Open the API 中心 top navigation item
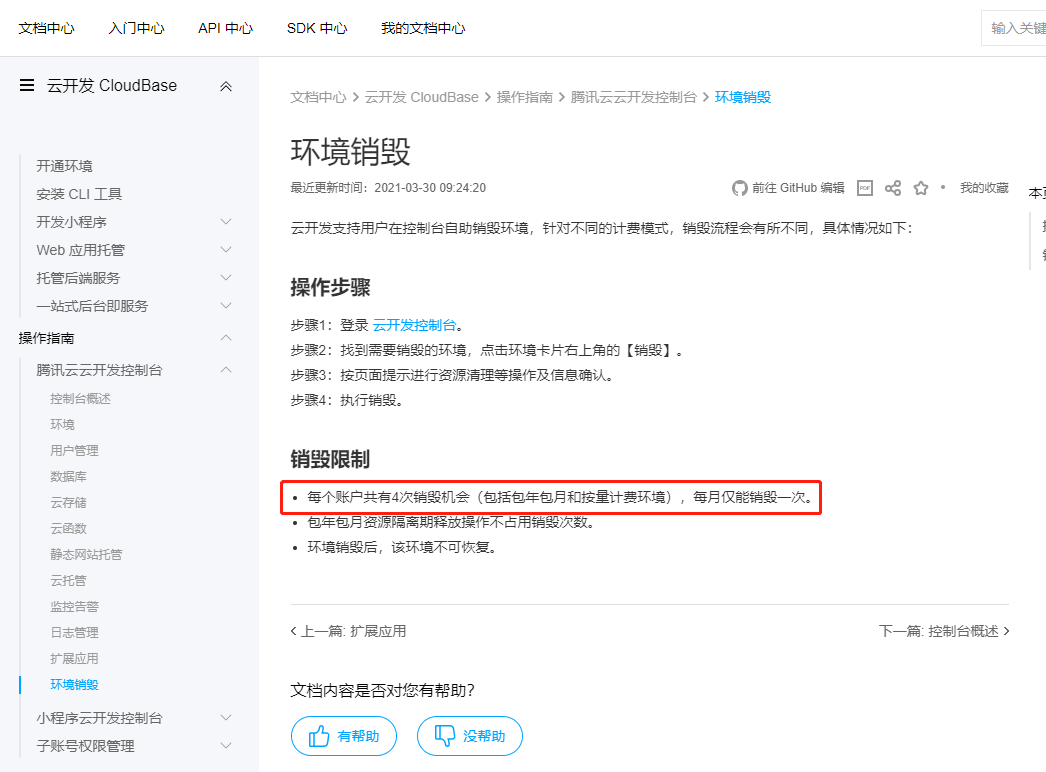 tap(225, 28)
